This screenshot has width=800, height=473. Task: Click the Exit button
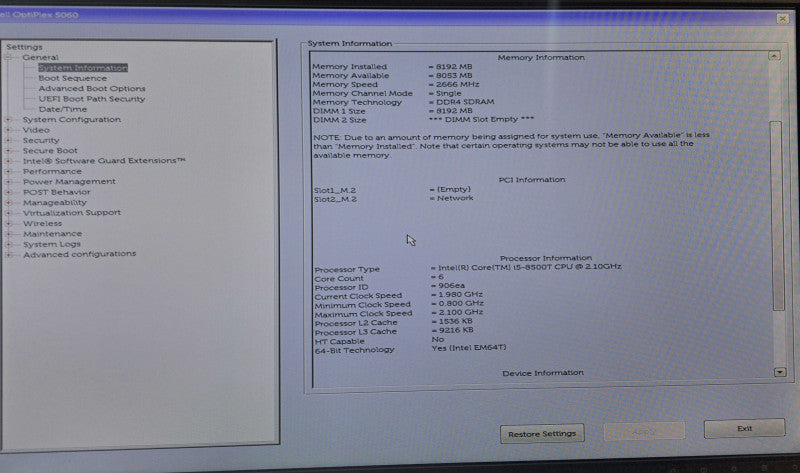(744, 429)
